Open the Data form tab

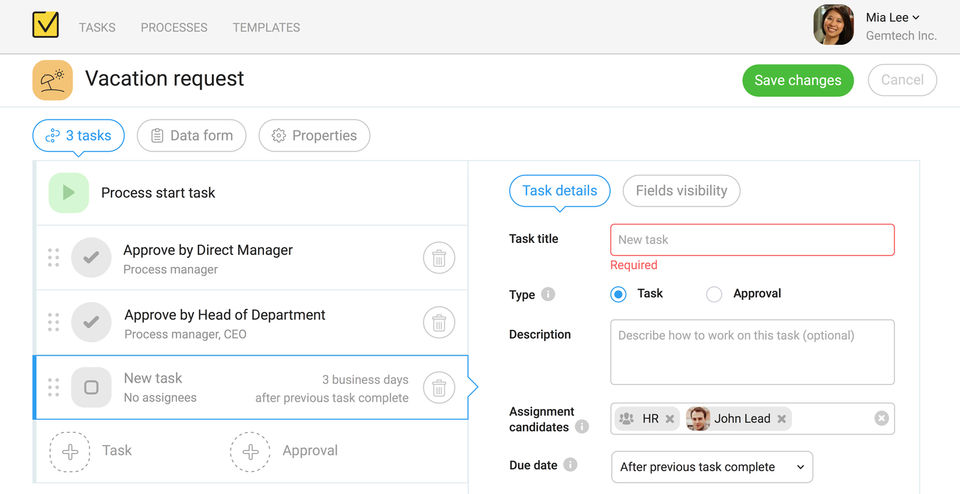191,136
